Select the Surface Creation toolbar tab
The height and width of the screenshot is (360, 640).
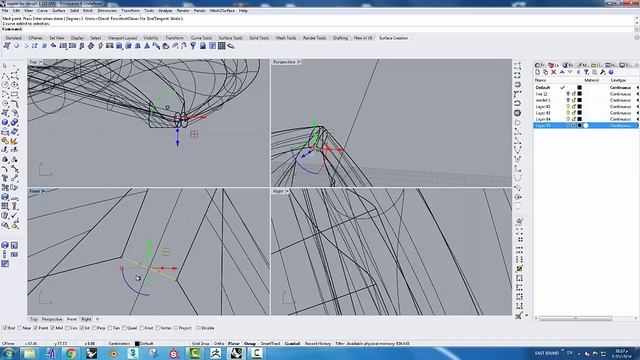(x=393, y=38)
